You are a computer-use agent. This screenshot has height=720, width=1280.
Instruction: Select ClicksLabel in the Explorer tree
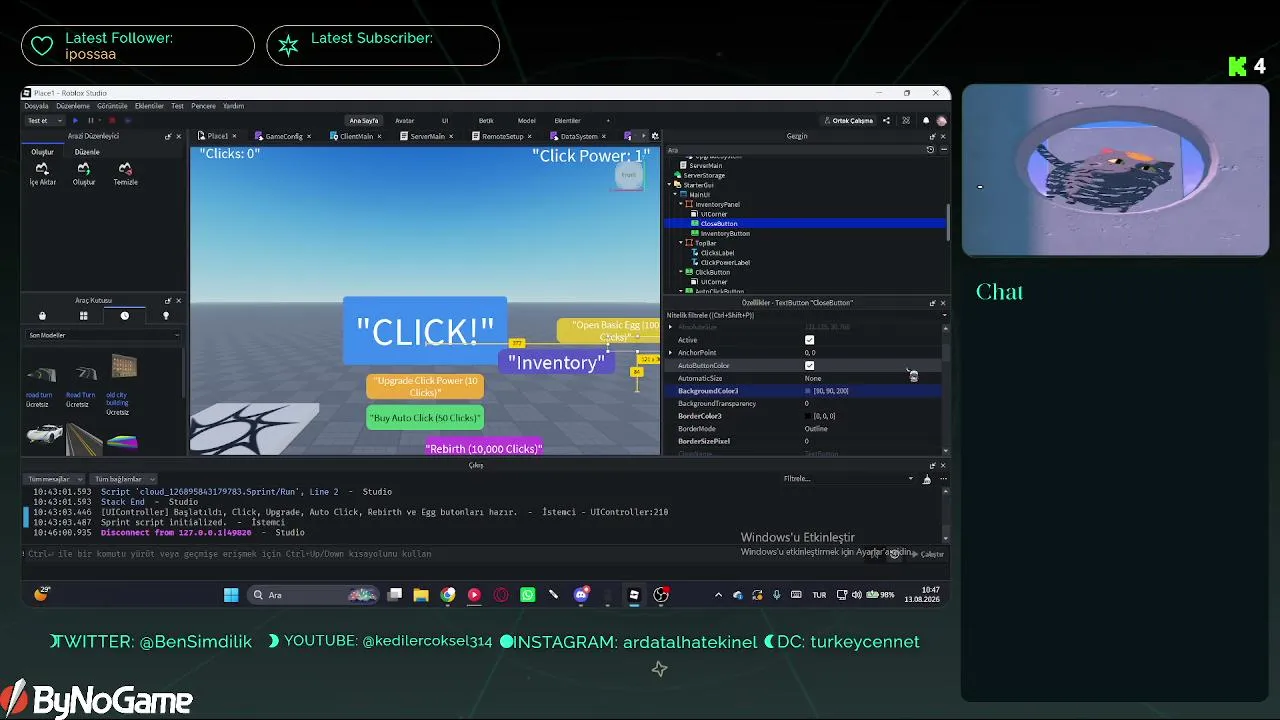click(717, 253)
